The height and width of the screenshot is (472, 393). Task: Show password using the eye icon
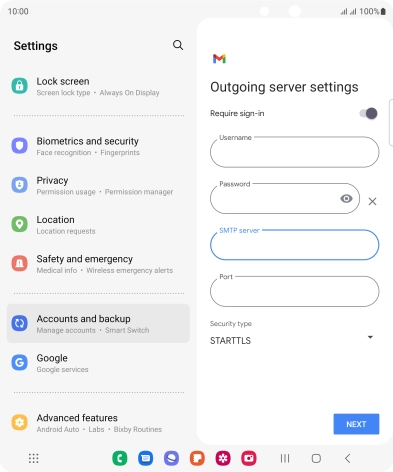(x=346, y=199)
